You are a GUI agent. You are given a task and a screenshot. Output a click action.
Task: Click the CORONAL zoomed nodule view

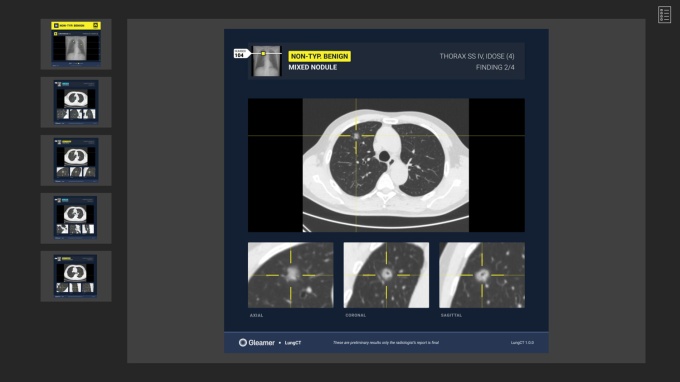(x=386, y=275)
